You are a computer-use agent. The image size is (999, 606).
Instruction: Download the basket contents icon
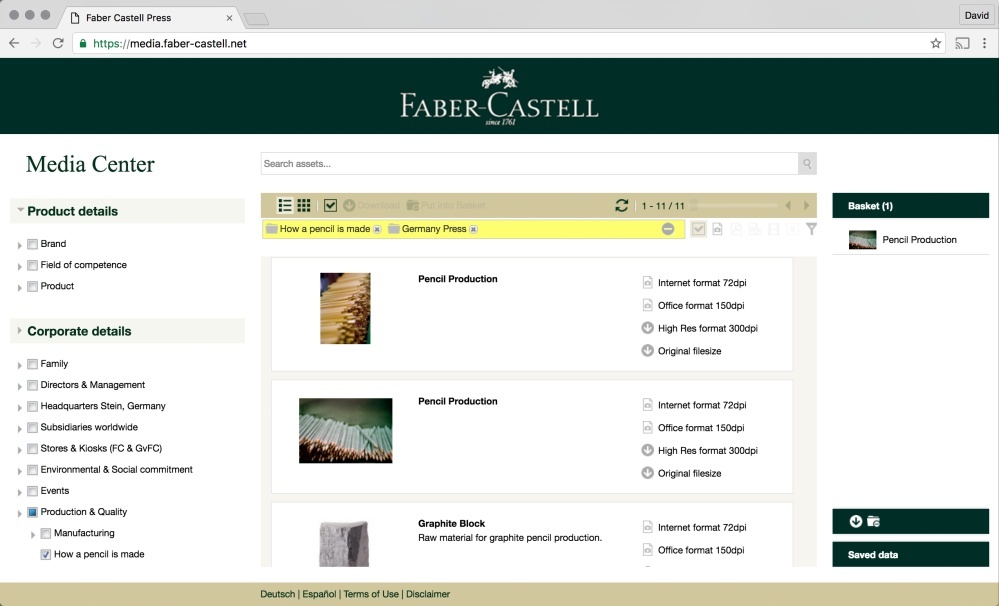(x=856, y=521)
